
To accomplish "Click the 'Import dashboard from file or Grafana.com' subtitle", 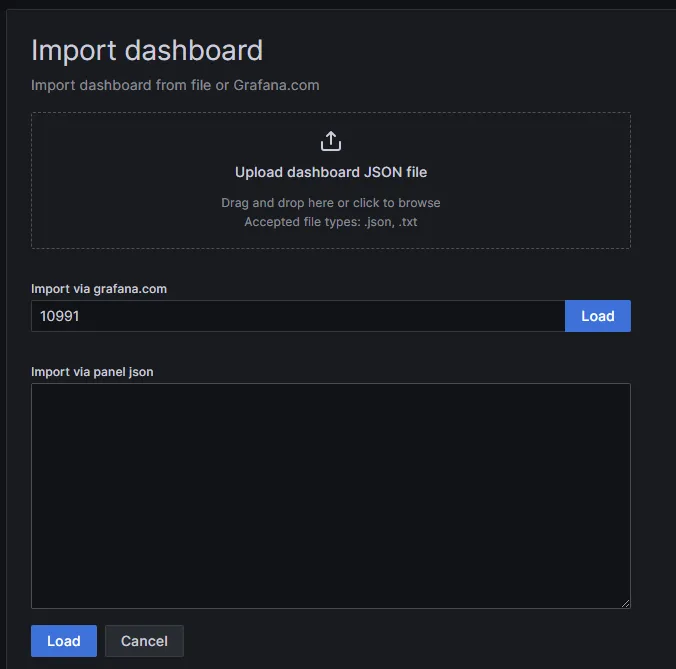I will pos(175,85).
